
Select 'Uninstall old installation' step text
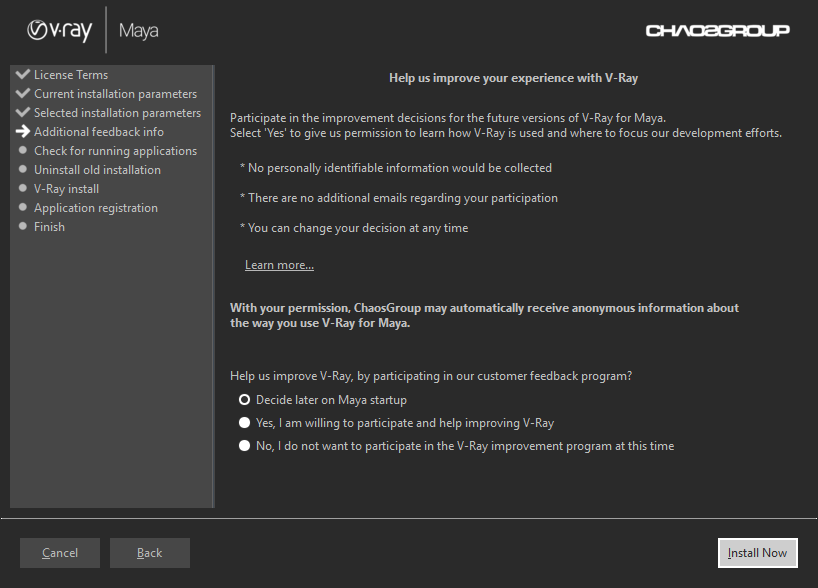click(x=97, y=170)
